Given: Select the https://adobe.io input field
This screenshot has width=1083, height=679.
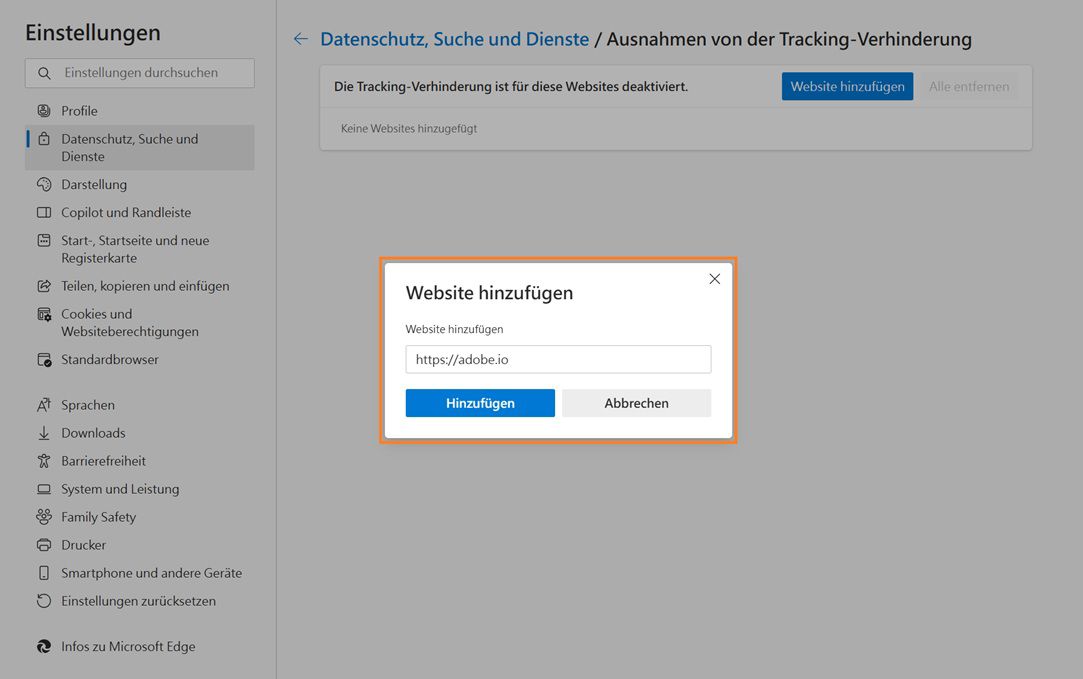Looking at the screenshot, I should (558, 359).
